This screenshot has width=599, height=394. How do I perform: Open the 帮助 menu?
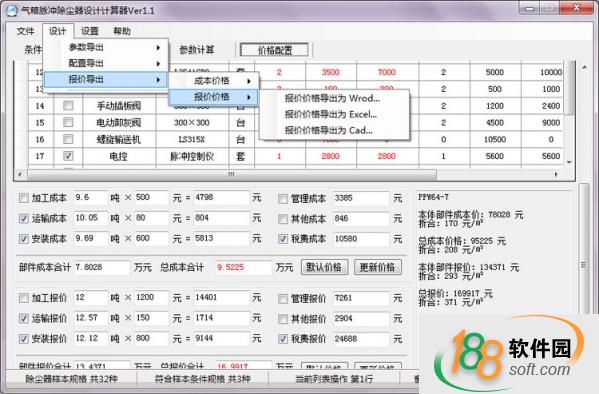click(122, 31)
